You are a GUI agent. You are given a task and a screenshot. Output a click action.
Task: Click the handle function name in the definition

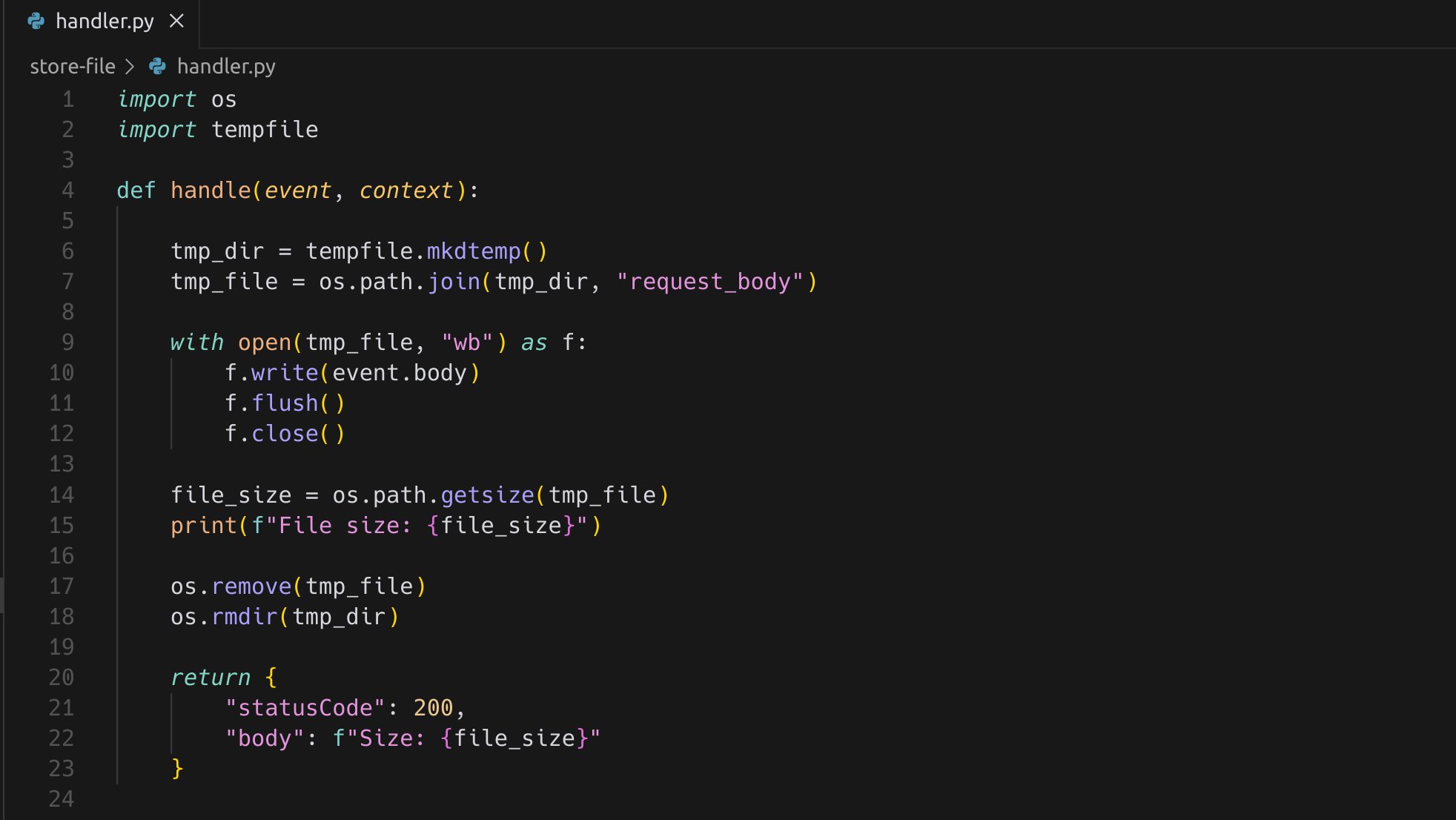point(213,190)
